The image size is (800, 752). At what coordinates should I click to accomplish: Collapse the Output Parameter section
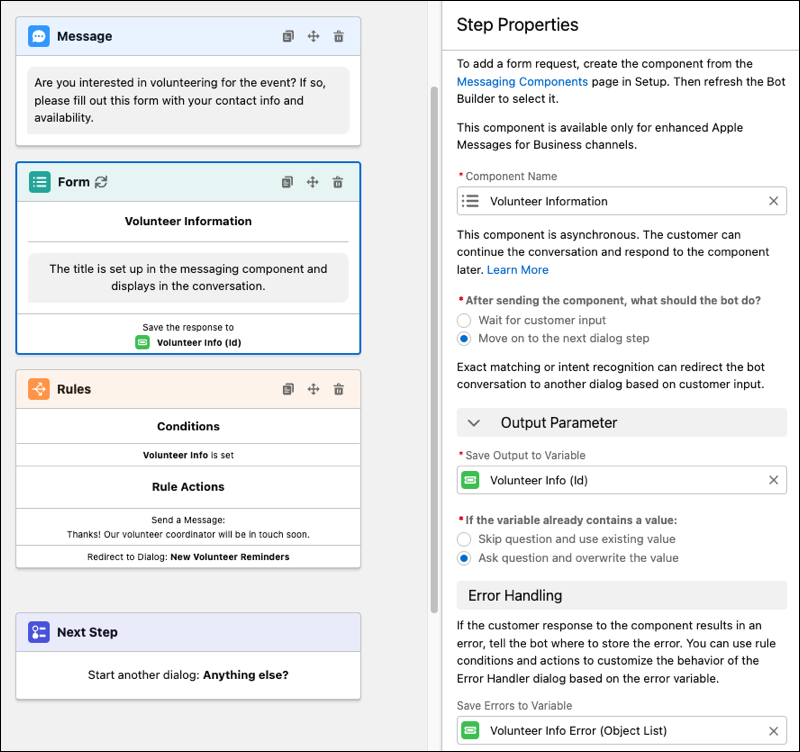click(474, 423)
